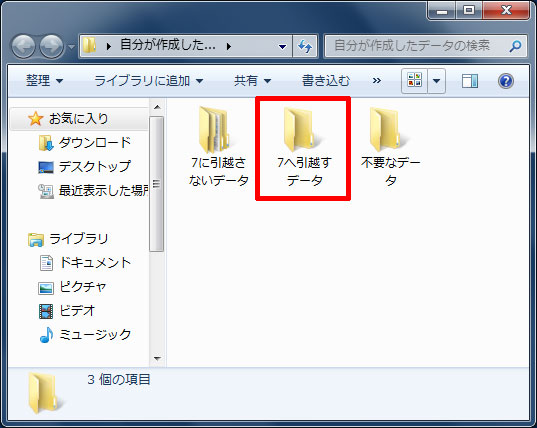Click the 7へ引越すデータ folder name
537x428 pixels.
[304, 171]
